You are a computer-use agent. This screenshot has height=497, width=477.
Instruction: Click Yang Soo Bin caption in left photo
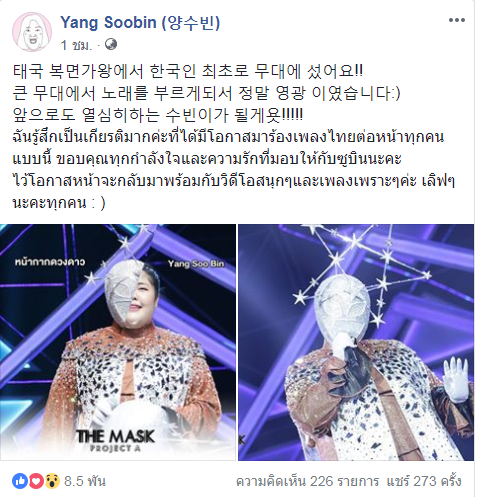pos(196,264)
